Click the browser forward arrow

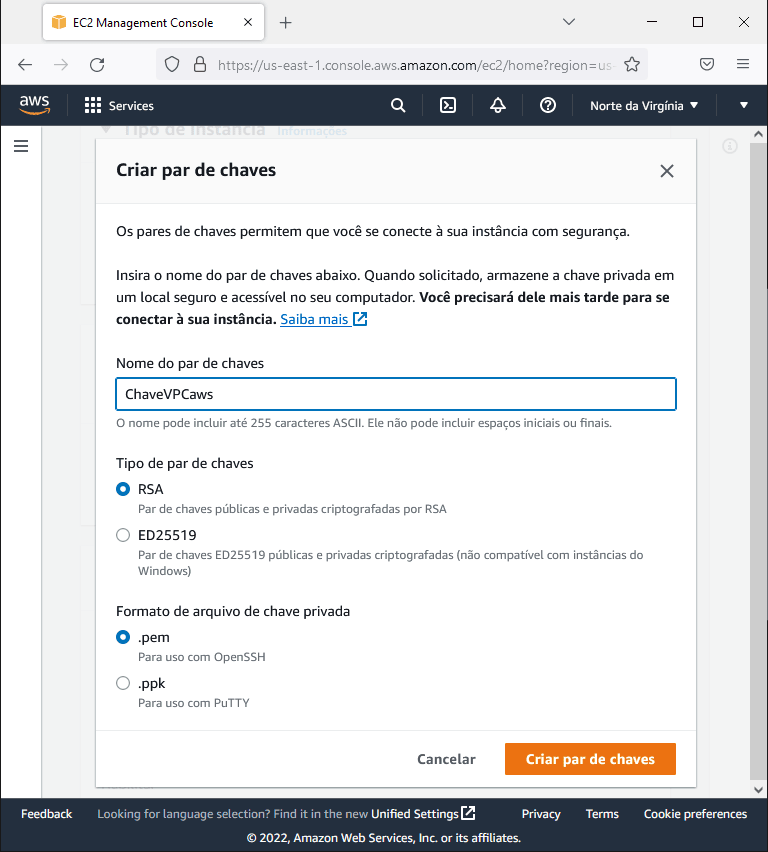(61, 65)
